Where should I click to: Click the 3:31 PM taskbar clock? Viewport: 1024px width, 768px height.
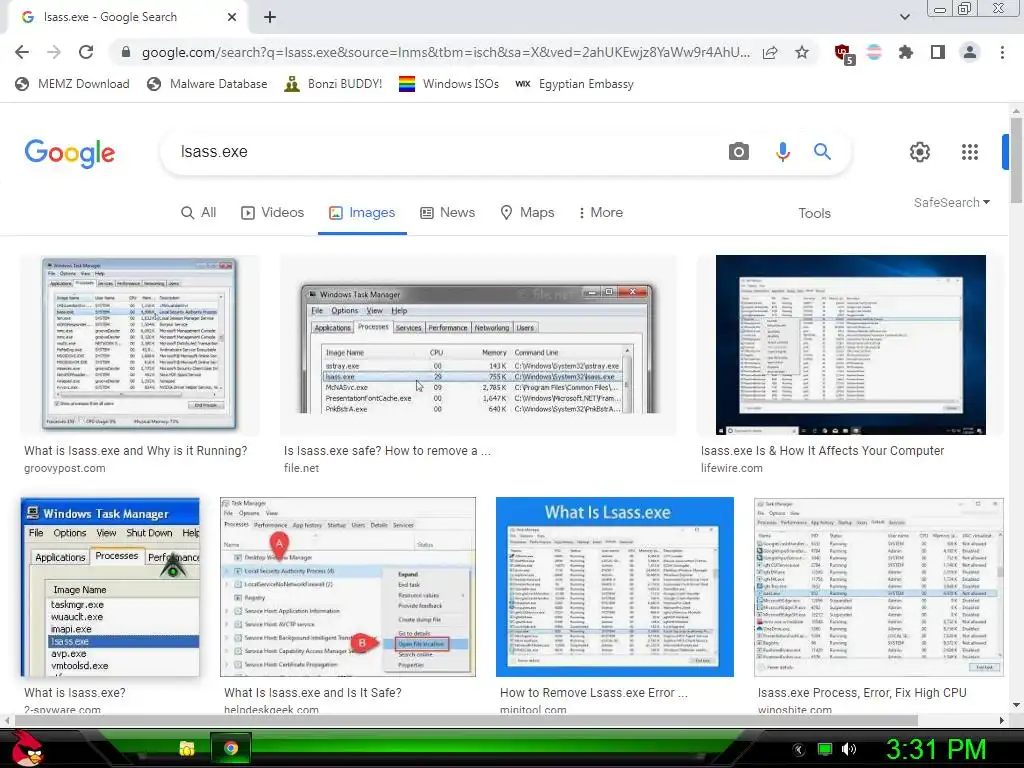click(936, 749)
